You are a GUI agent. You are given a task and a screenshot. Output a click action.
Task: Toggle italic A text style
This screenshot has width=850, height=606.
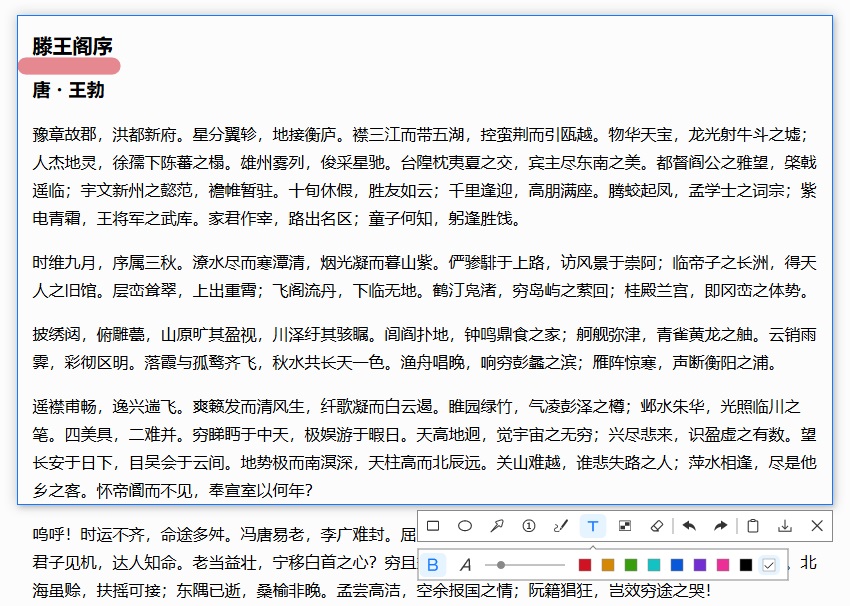point(465,565)
